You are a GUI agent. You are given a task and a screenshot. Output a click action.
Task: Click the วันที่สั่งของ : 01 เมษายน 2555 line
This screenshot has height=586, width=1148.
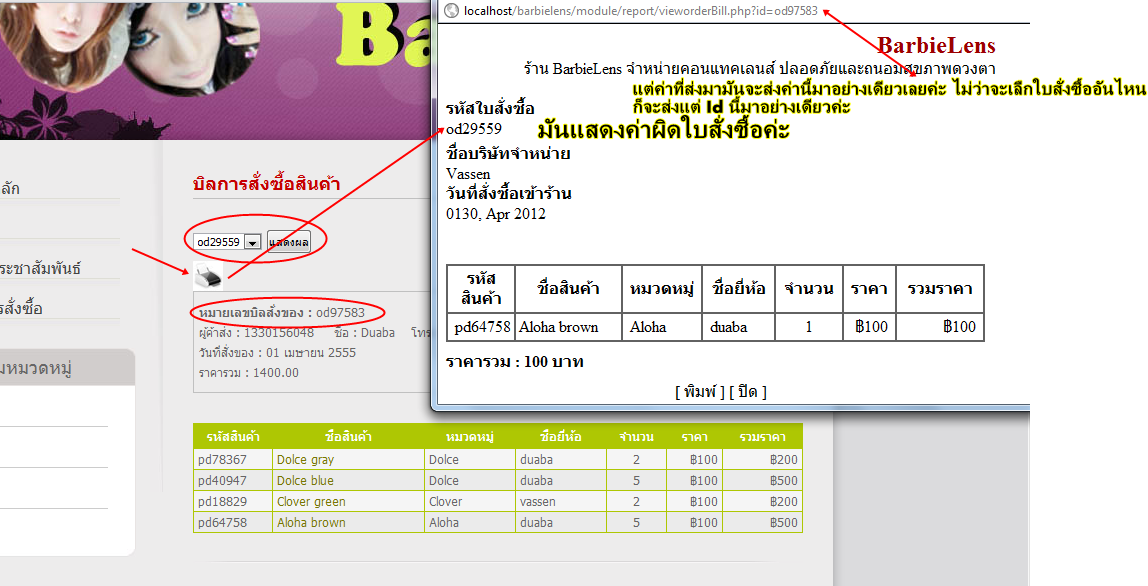pos(277,352)
